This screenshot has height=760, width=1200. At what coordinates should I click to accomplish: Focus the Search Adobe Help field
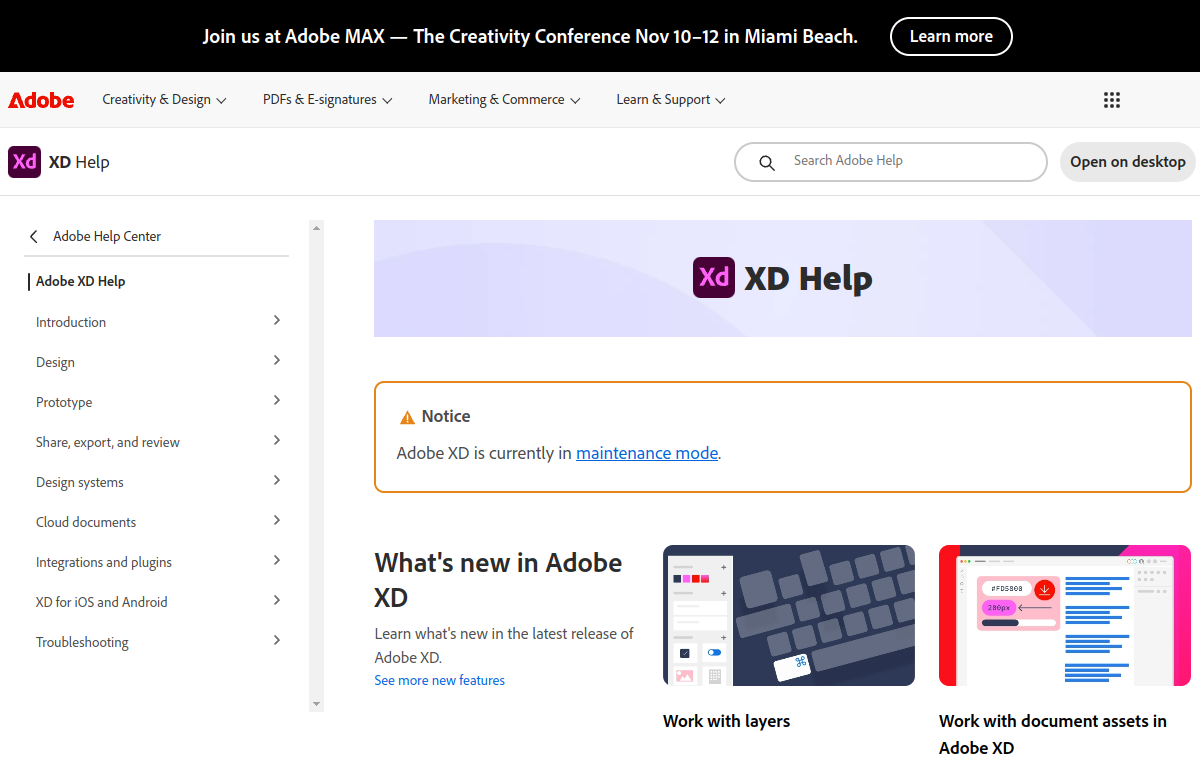point(890,161)
